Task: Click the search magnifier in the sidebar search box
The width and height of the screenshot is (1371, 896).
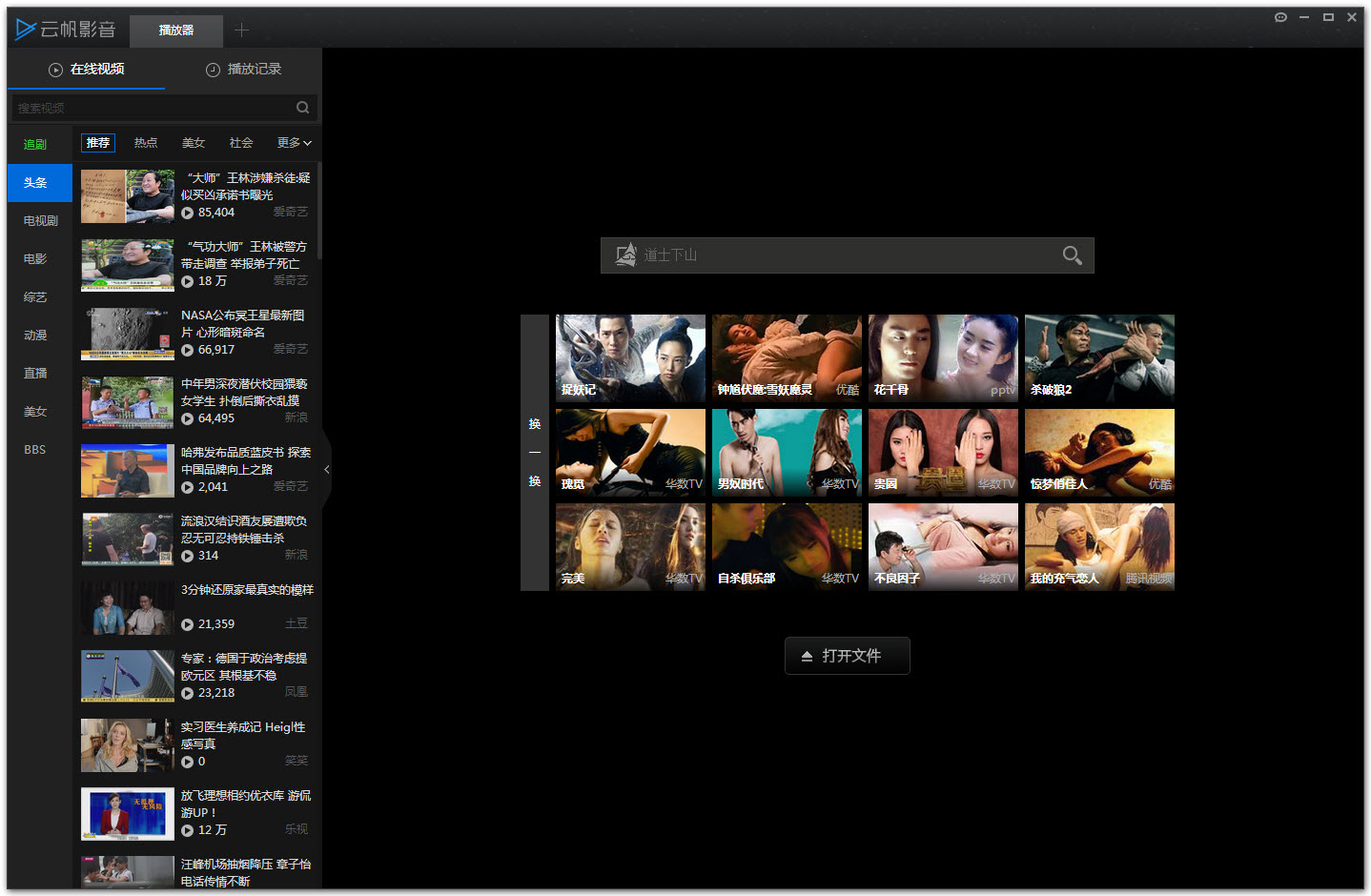Action: coord(302,108)
